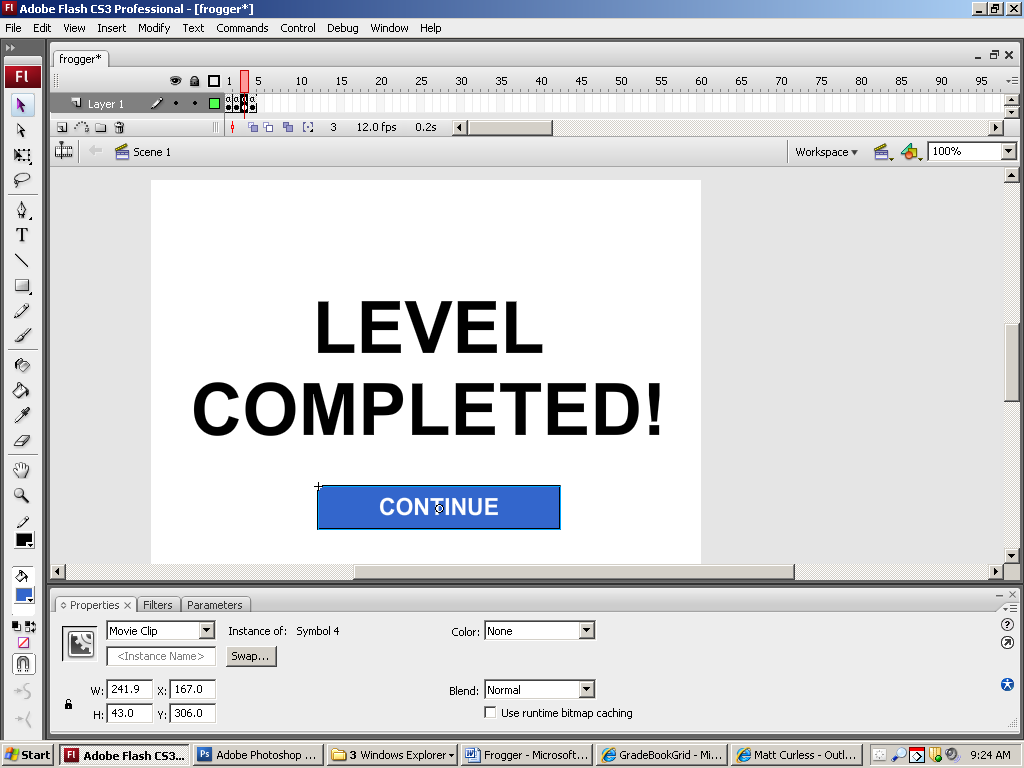Select the Paint Bucket tool
Image resolution: width=1024 pixels, height=768 pixels.
[x=21, y=390]
